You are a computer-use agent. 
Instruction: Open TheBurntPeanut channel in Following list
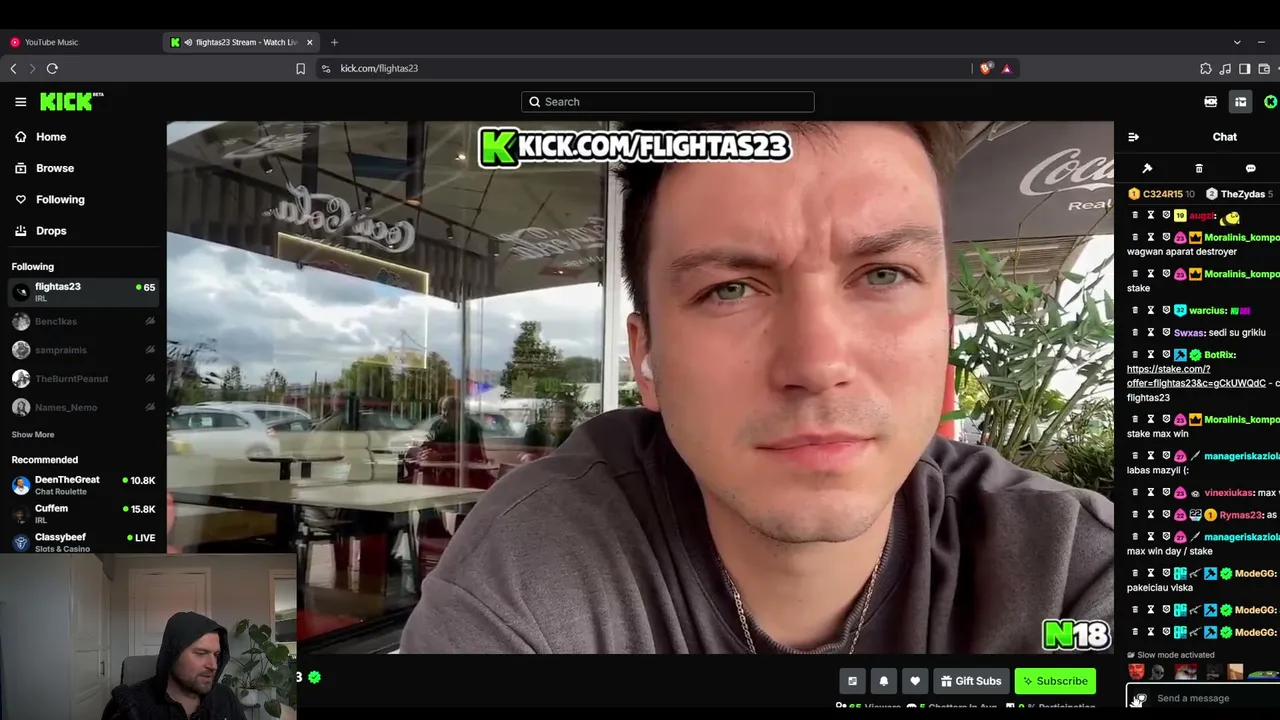(83, 379)
